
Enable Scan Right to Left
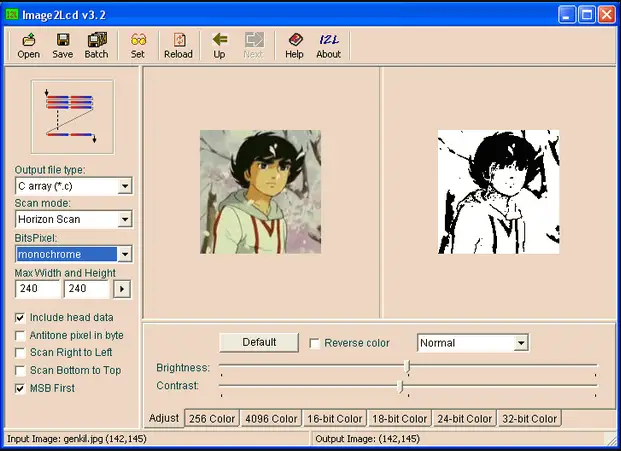click(20, 352)
